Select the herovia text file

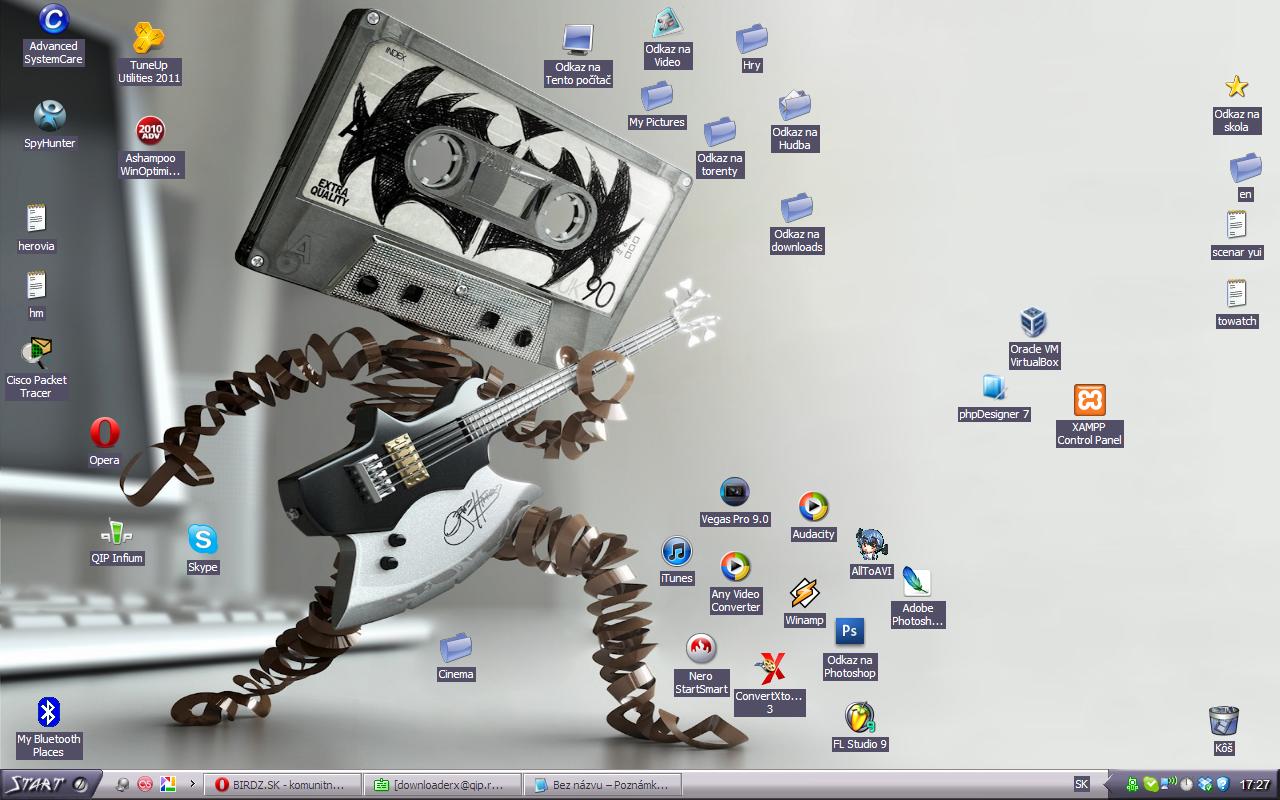36,228
